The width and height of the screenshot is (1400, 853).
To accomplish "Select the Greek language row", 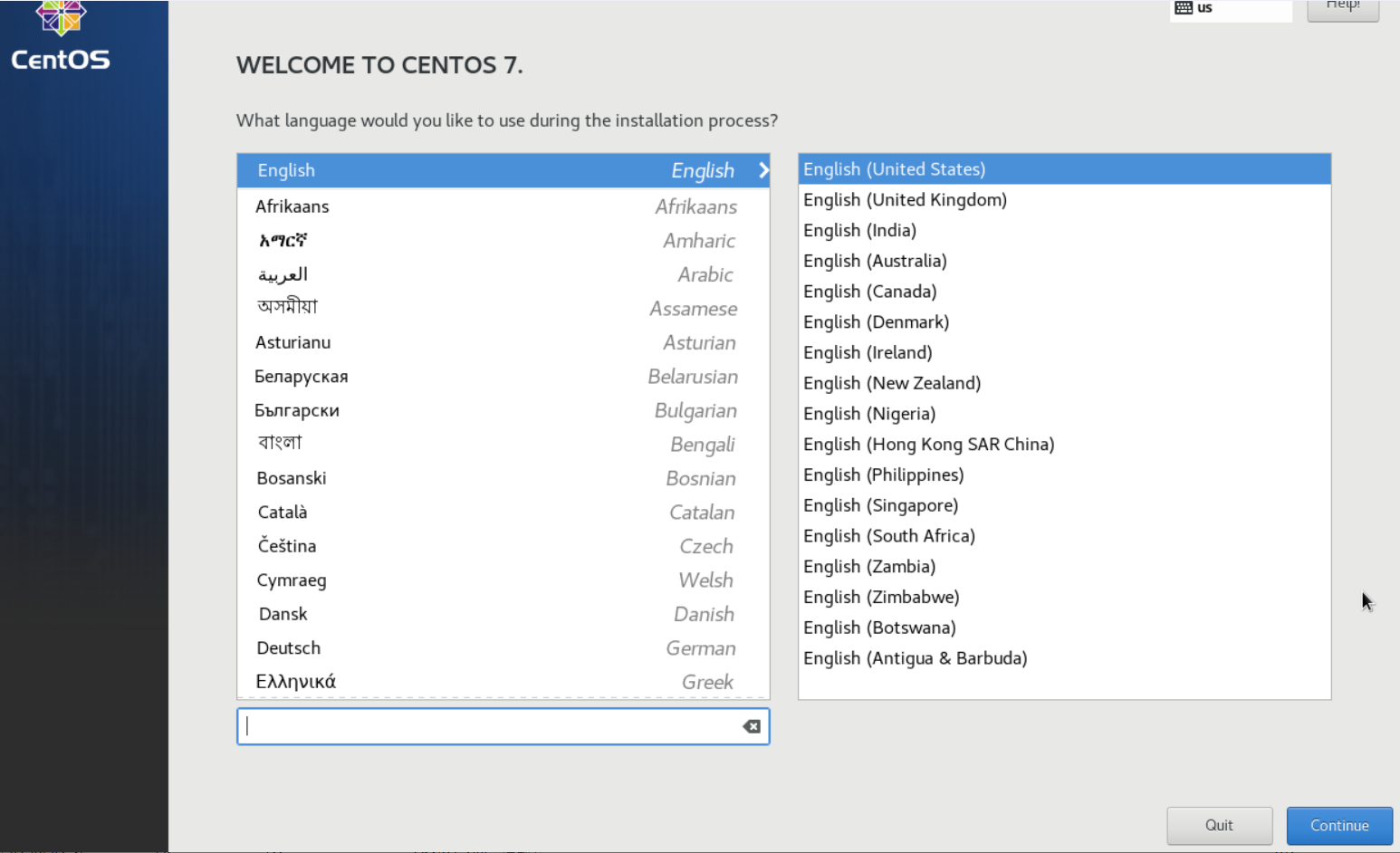I will point(503,682).
